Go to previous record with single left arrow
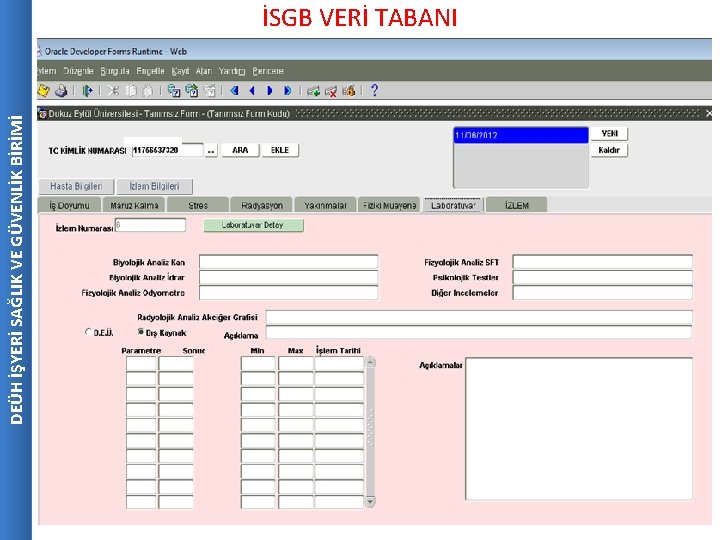720x540 pixels. tap(252, 91)
